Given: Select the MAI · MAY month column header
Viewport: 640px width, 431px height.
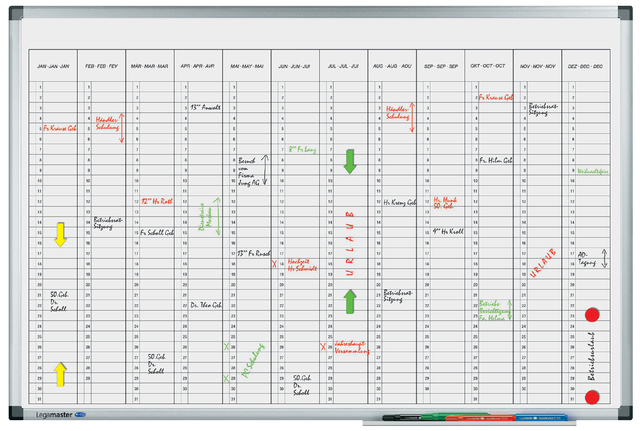Looking at the screenshot, I should pos(247,65).
